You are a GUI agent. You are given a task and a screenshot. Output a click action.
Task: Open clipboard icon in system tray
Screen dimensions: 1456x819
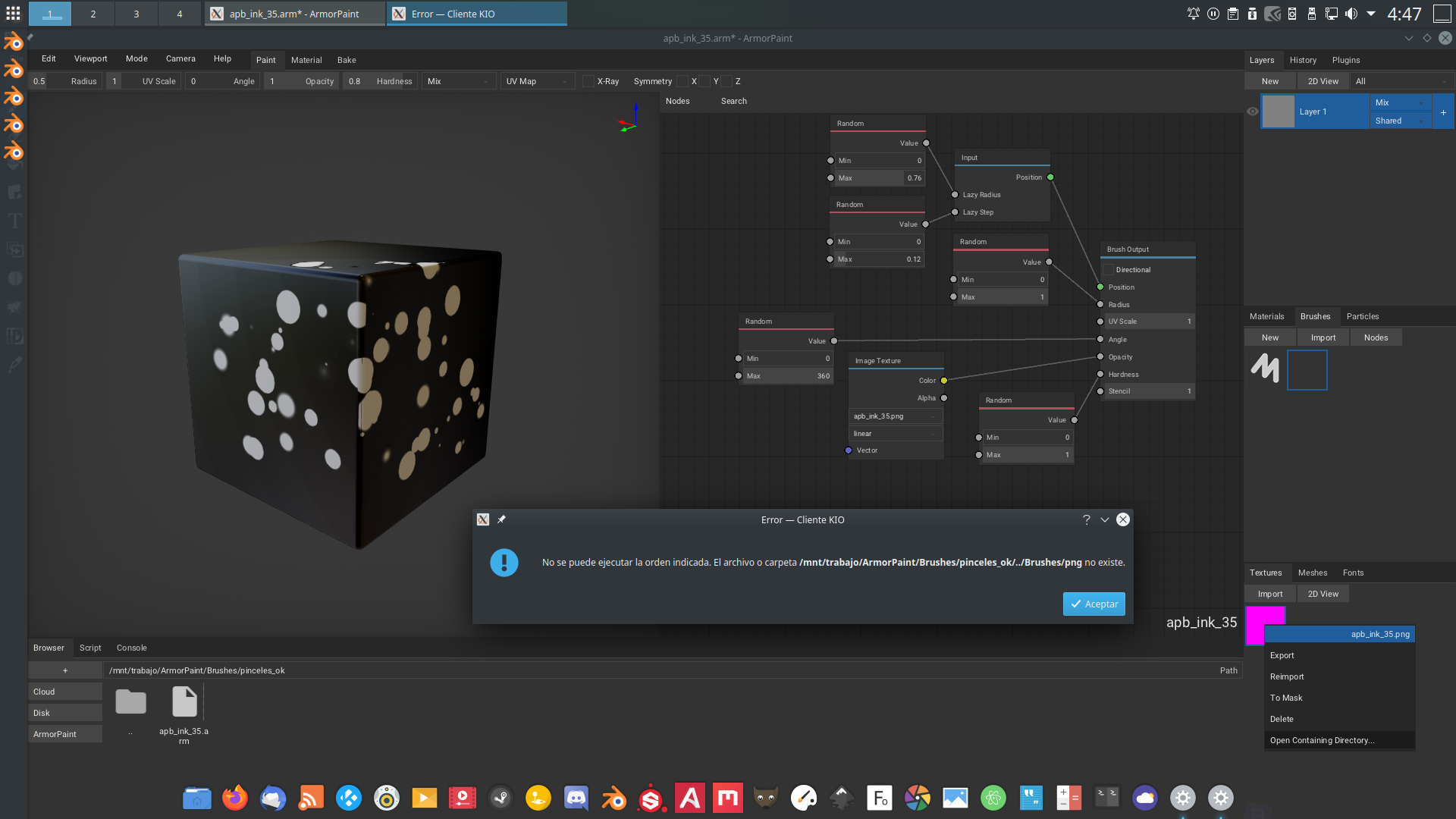(1233, 14)
